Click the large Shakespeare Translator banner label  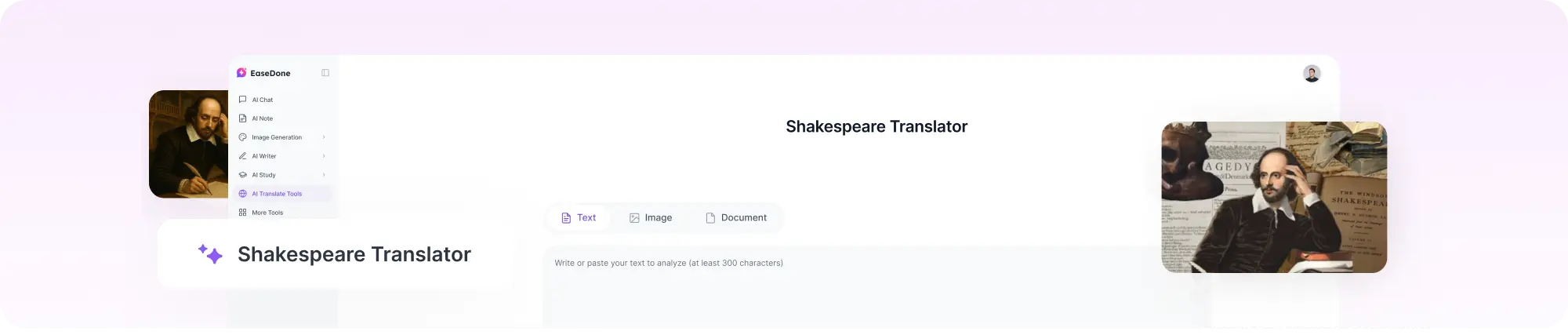[x=354, y=254]
